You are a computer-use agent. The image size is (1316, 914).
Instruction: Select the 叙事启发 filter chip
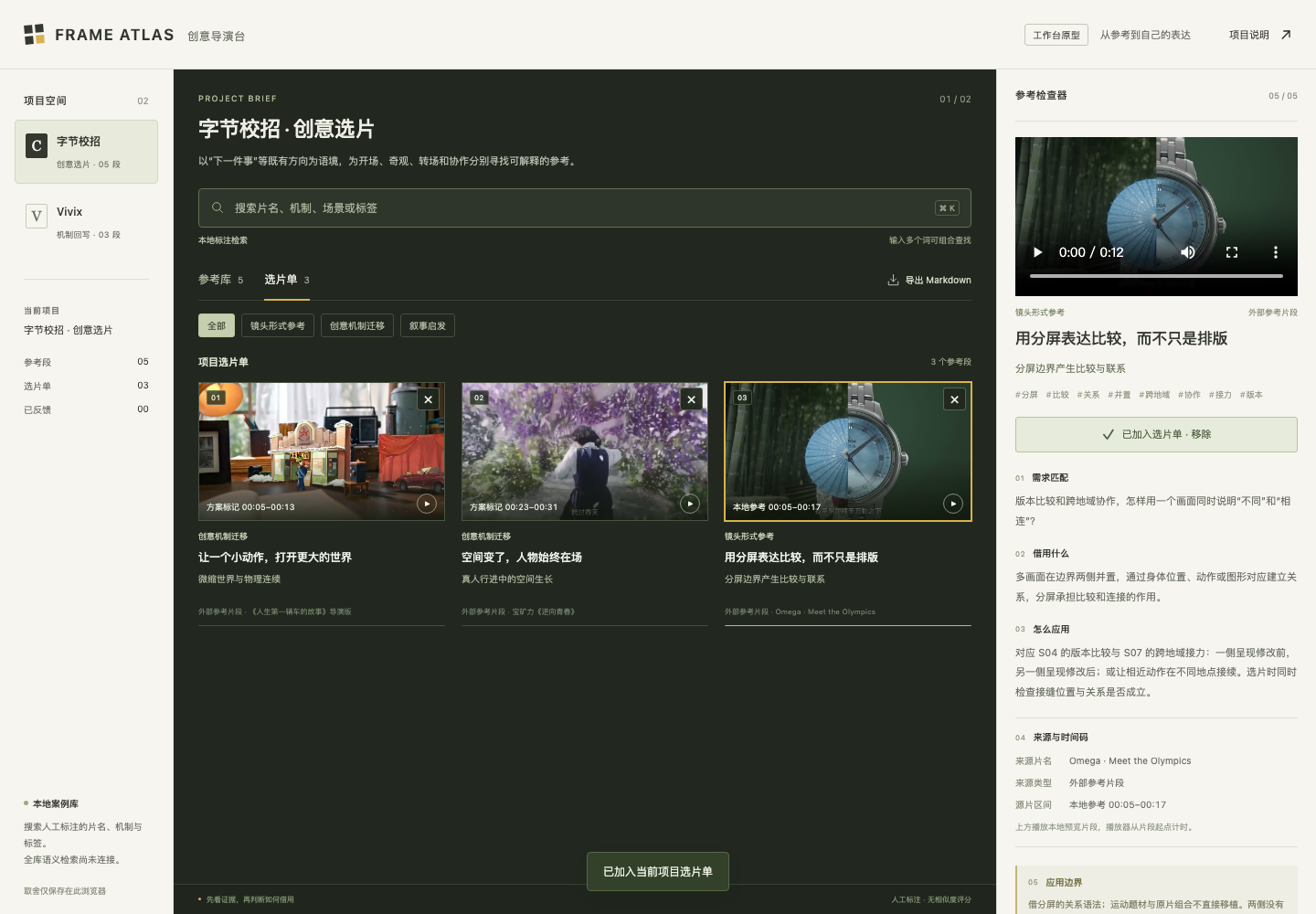click(428, 325)
